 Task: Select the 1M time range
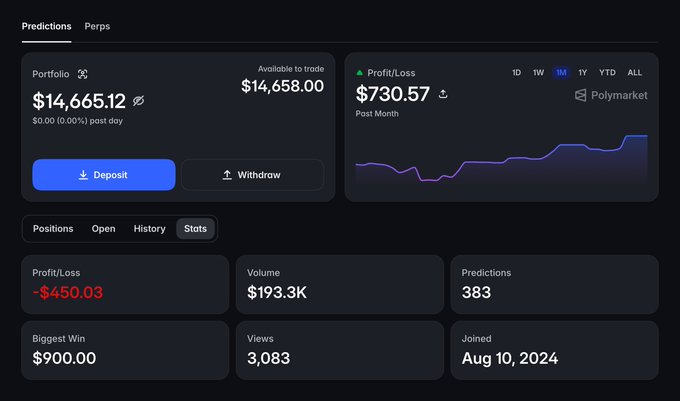561,73
